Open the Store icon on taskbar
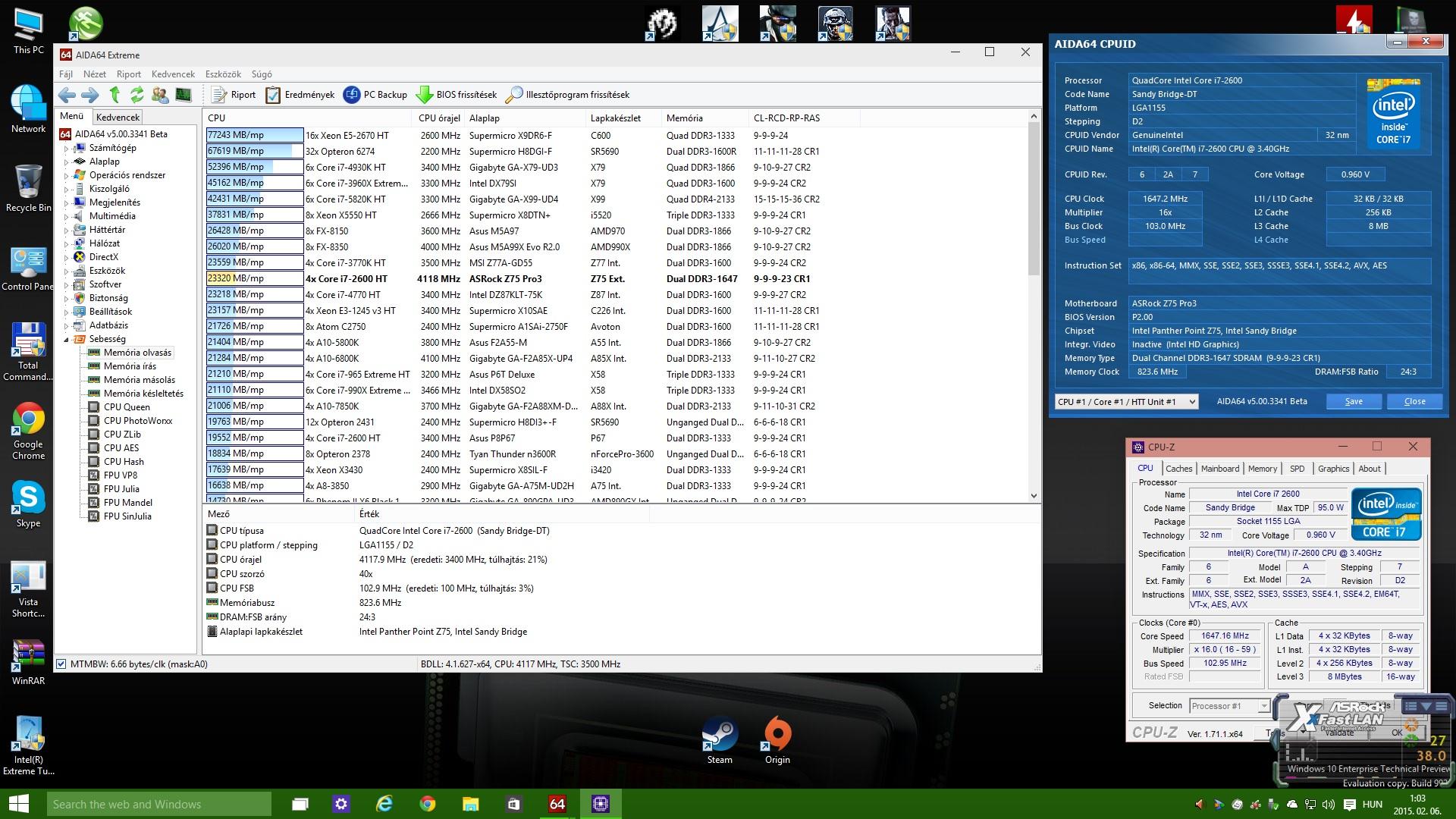The image size is (1456, 819). pos(513,804)
